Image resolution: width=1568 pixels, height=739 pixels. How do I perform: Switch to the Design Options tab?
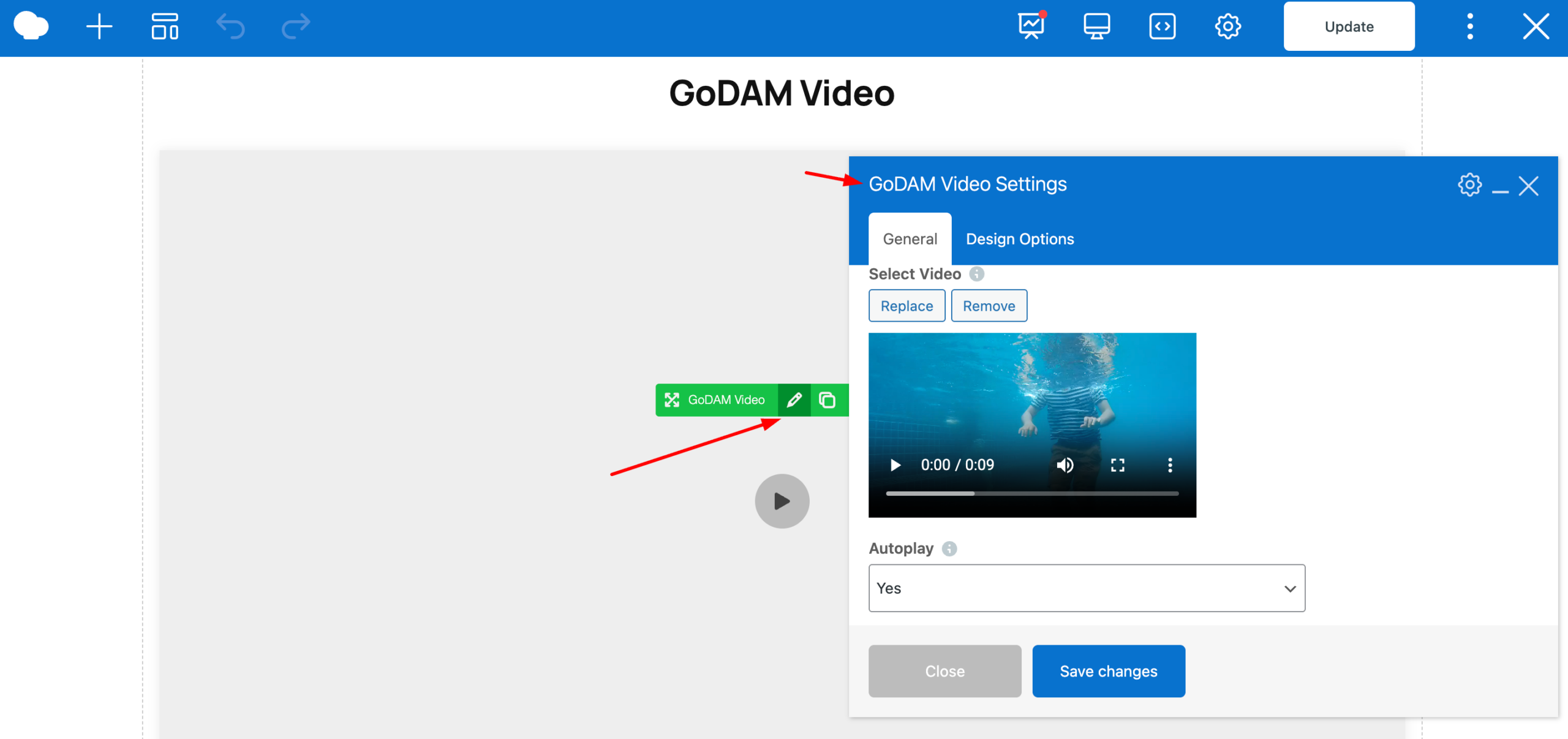click(1019, 239)
